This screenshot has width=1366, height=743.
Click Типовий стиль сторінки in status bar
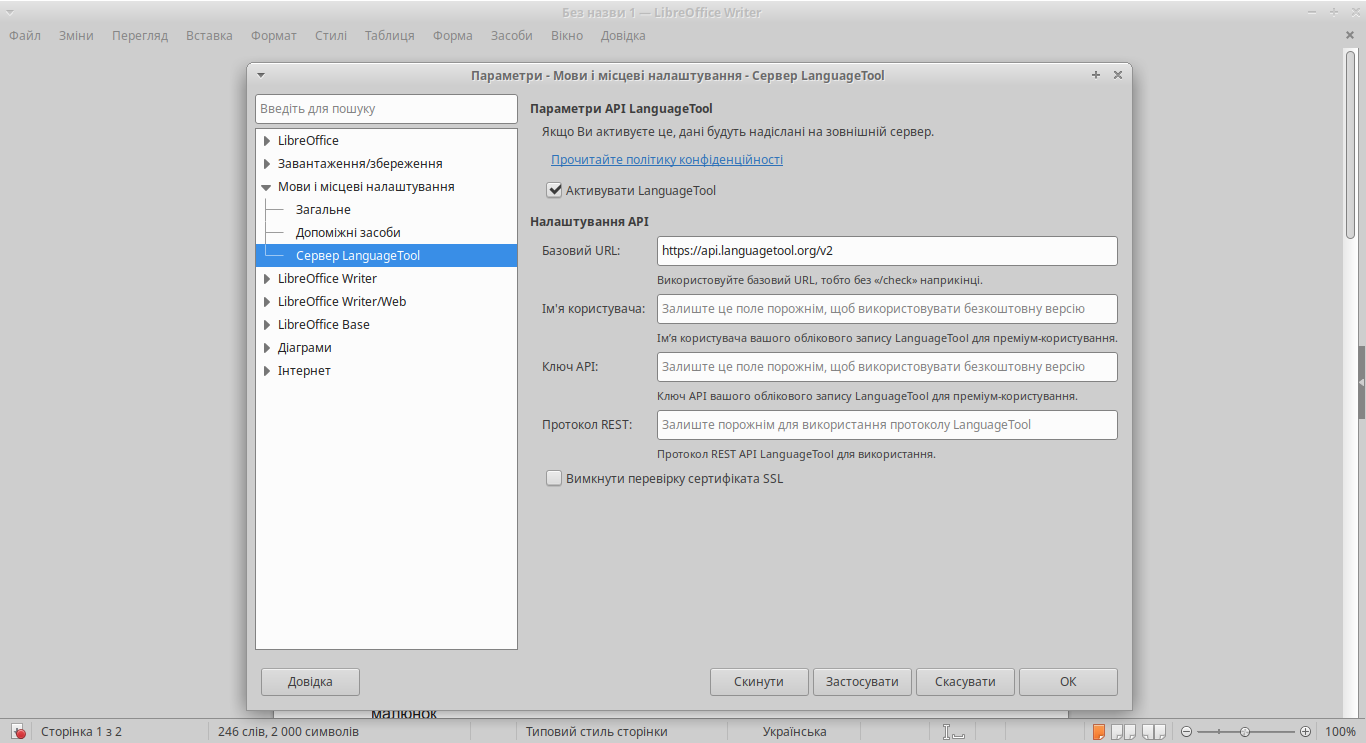pyautogui.click(x=597, y=732)
